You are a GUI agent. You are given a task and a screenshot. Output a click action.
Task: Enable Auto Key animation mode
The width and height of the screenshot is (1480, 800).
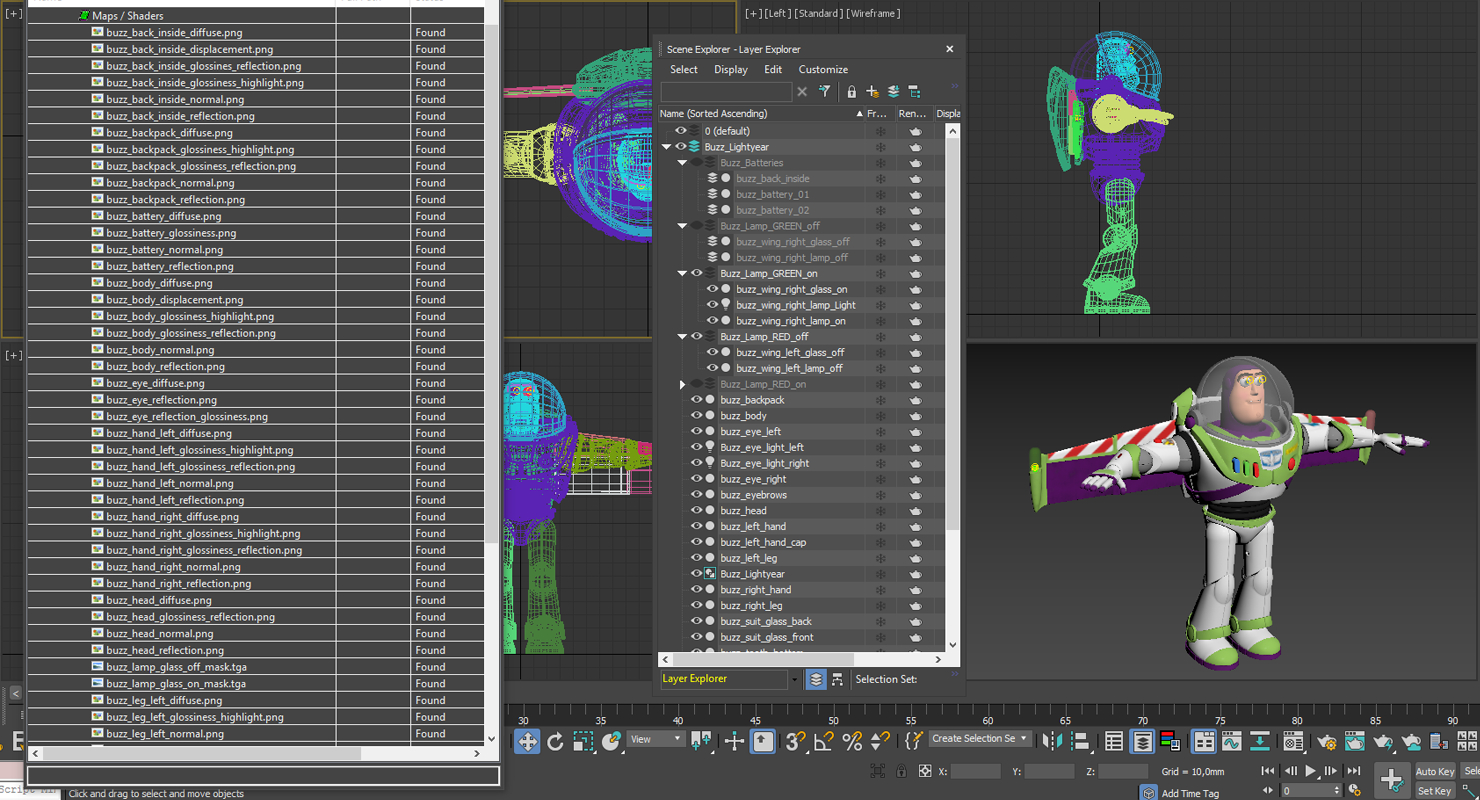(x=1434, y=771)
